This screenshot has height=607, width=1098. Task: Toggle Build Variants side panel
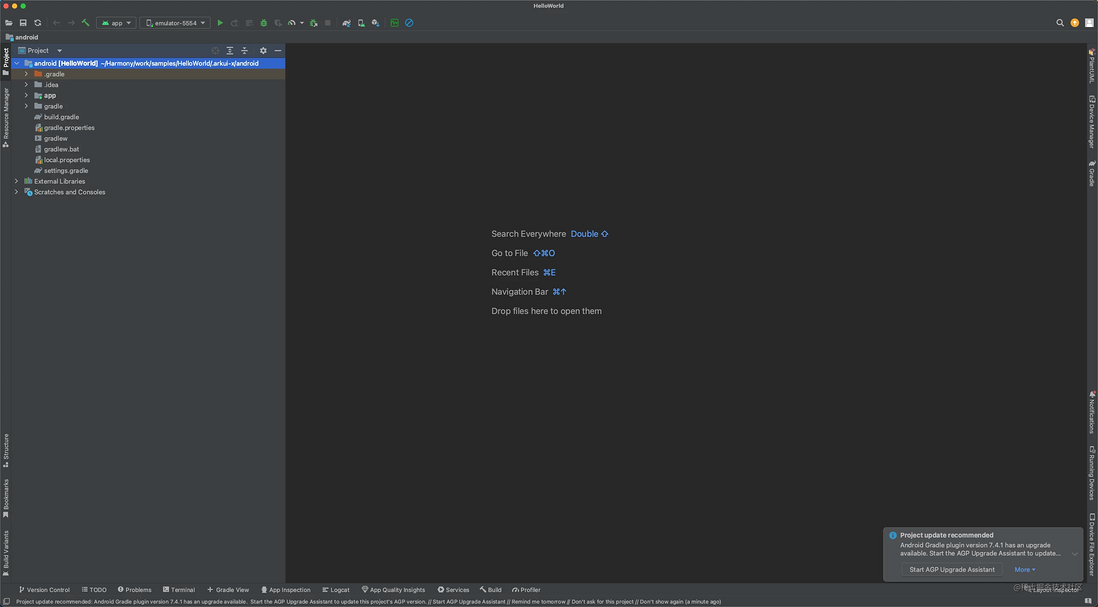coord(6,552)
